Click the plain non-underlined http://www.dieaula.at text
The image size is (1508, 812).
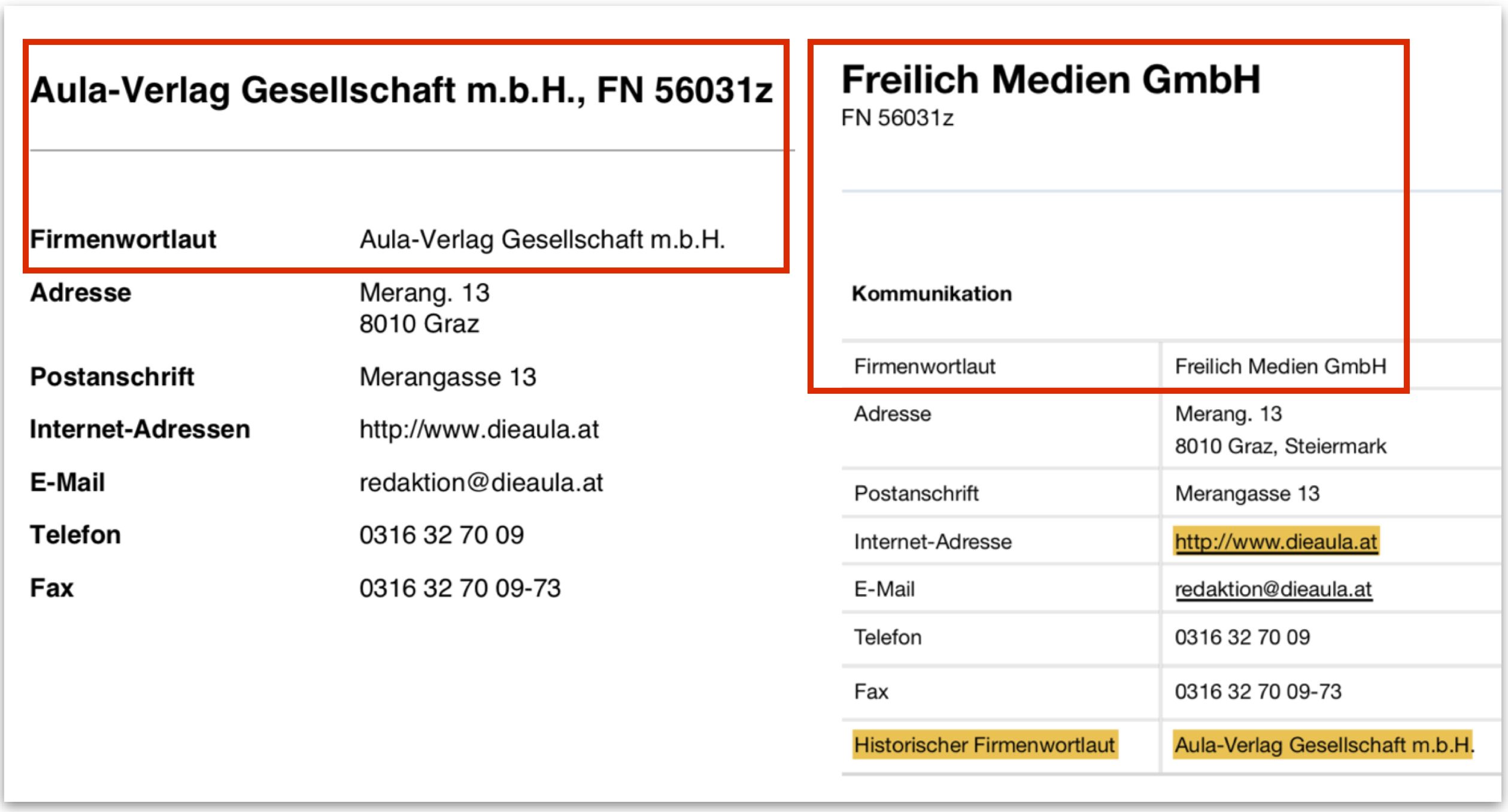479,429
